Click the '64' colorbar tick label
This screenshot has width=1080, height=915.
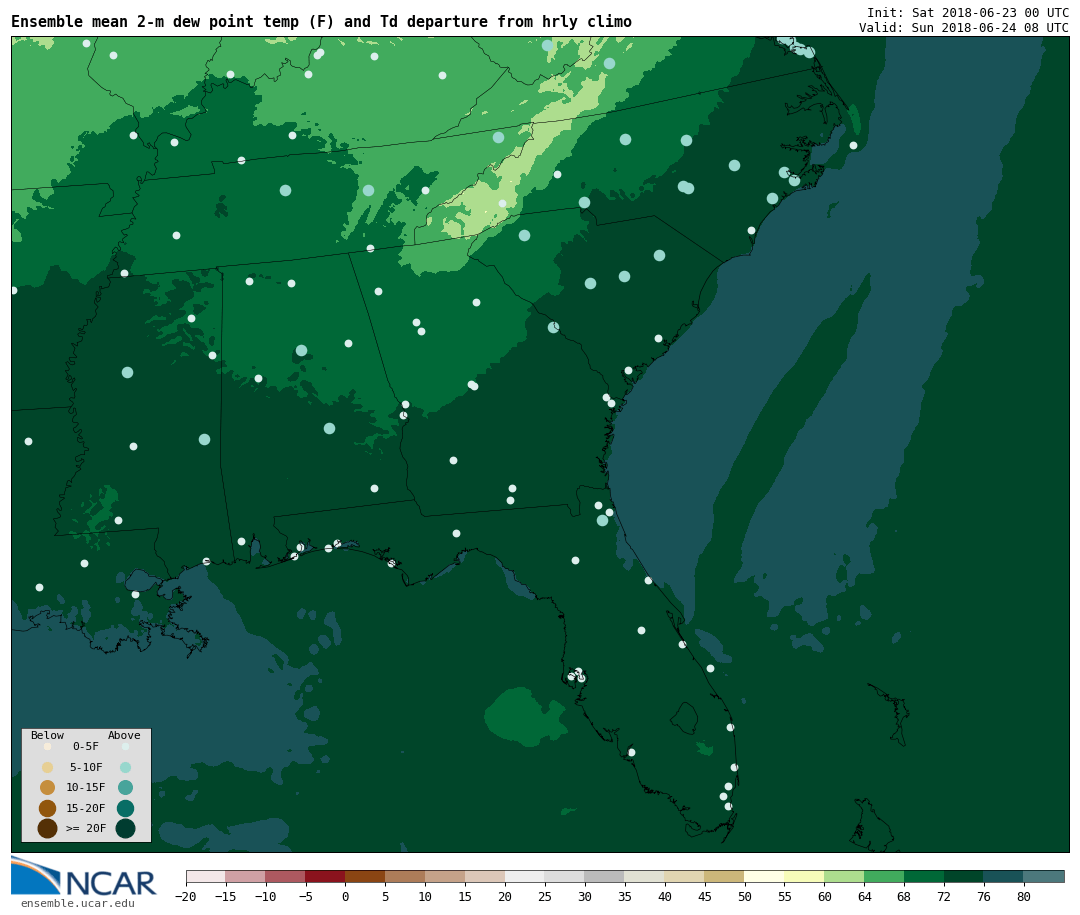[864, 896]
